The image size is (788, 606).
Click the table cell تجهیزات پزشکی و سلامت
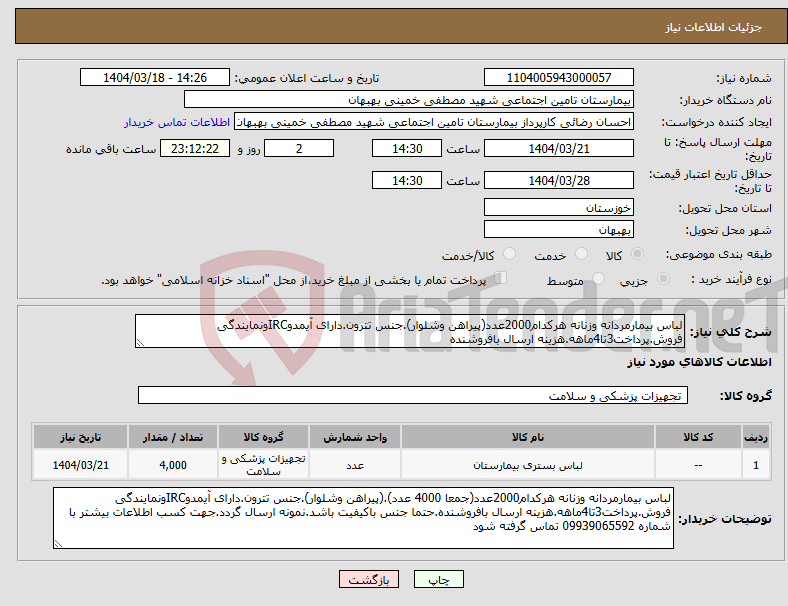tap(263, 465)
